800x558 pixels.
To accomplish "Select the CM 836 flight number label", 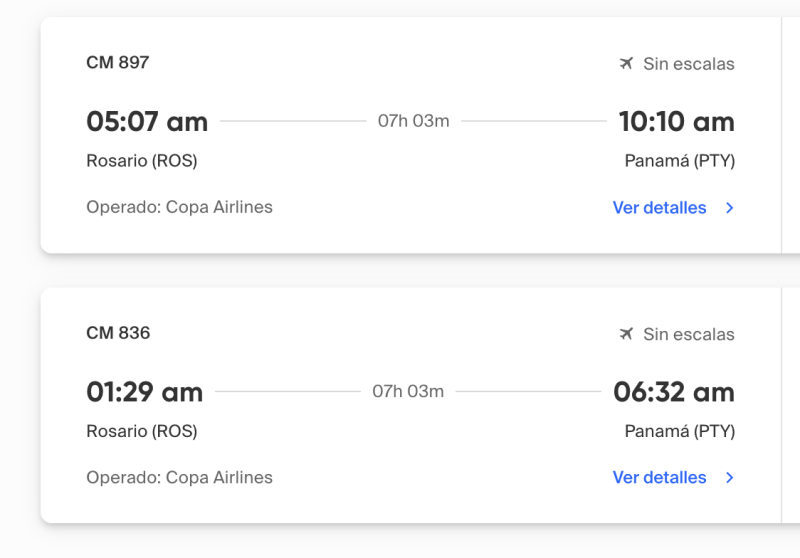I will coord(118,333).
